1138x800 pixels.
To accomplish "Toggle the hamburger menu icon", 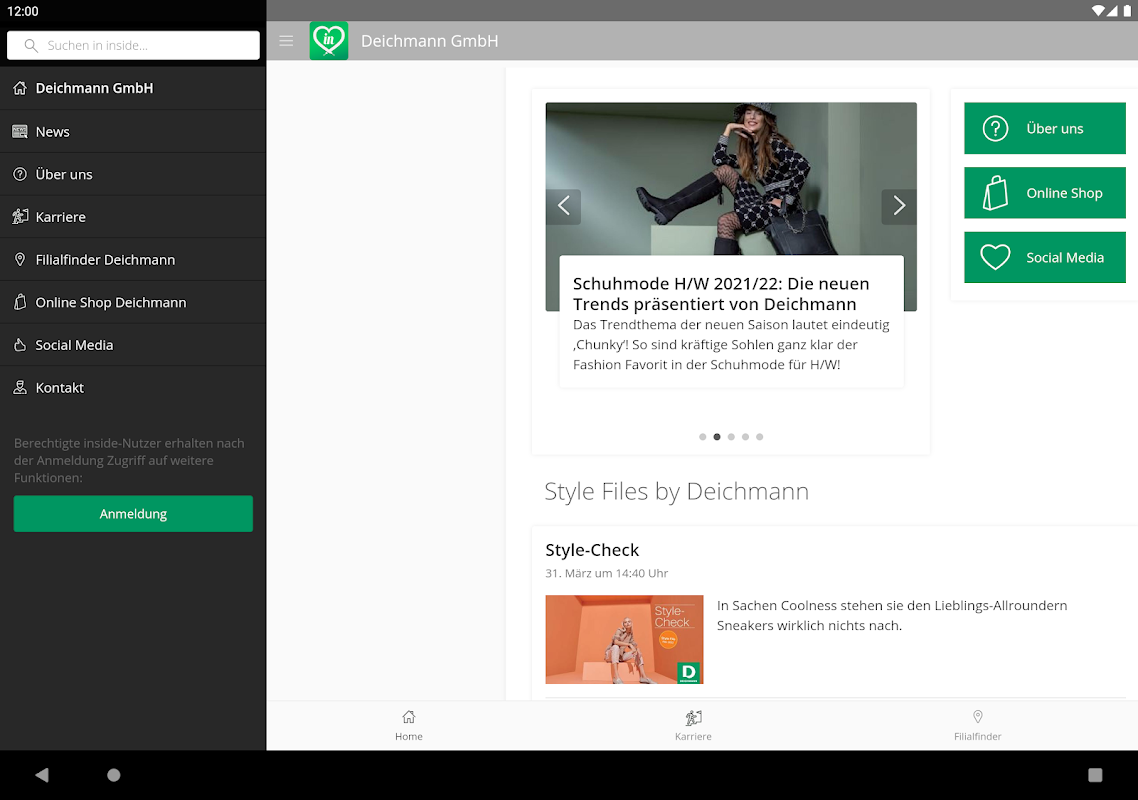I will coord(286,41).
